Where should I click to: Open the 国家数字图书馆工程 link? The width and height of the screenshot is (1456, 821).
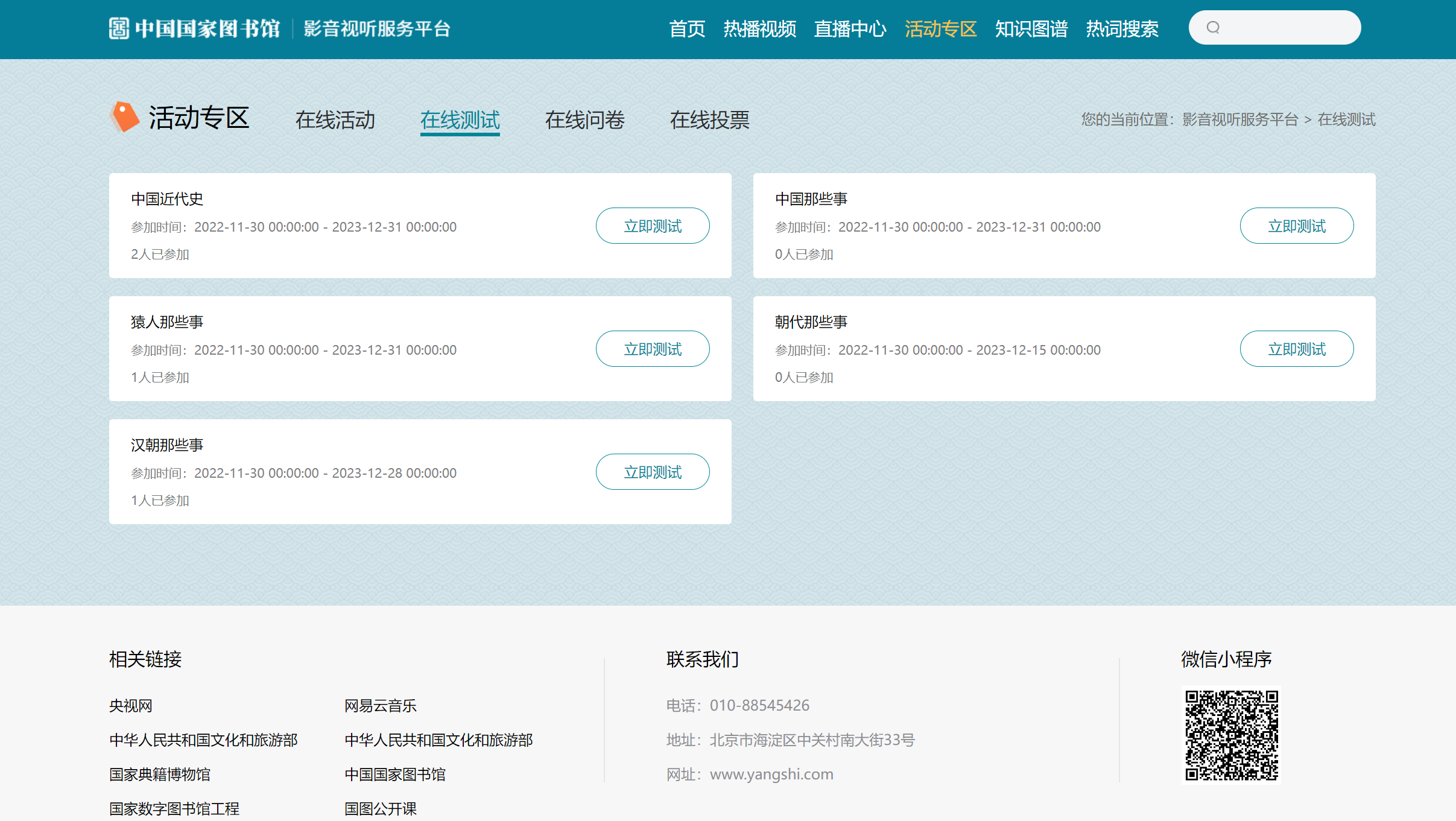[174, 809]
